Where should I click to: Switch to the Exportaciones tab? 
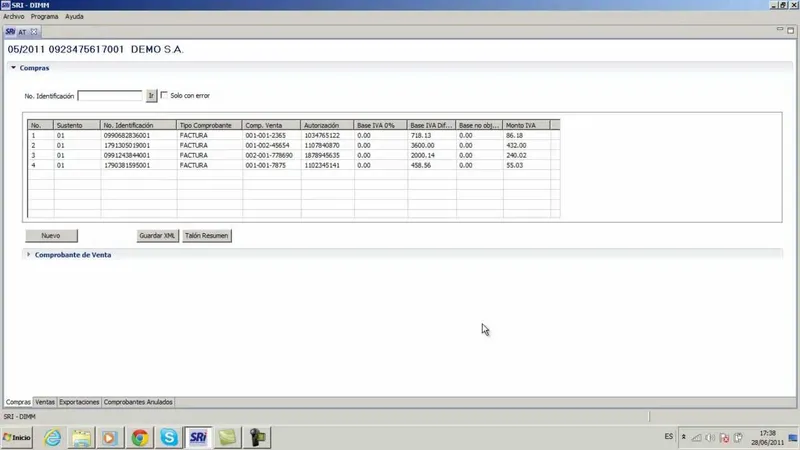[79, 402]
